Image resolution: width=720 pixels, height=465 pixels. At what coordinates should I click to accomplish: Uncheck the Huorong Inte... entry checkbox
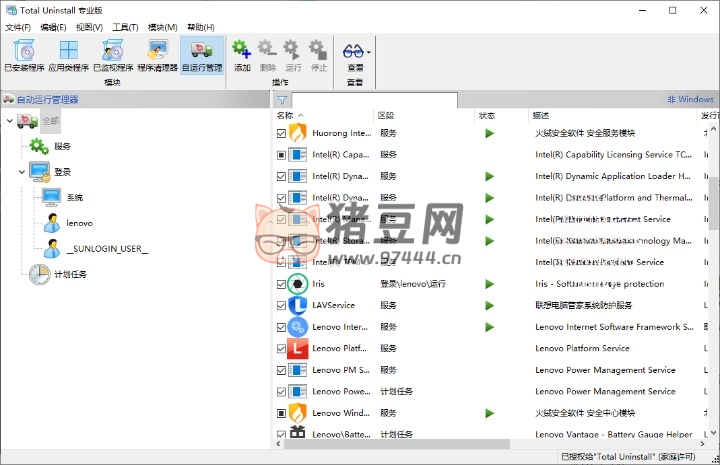pos(281,133)
